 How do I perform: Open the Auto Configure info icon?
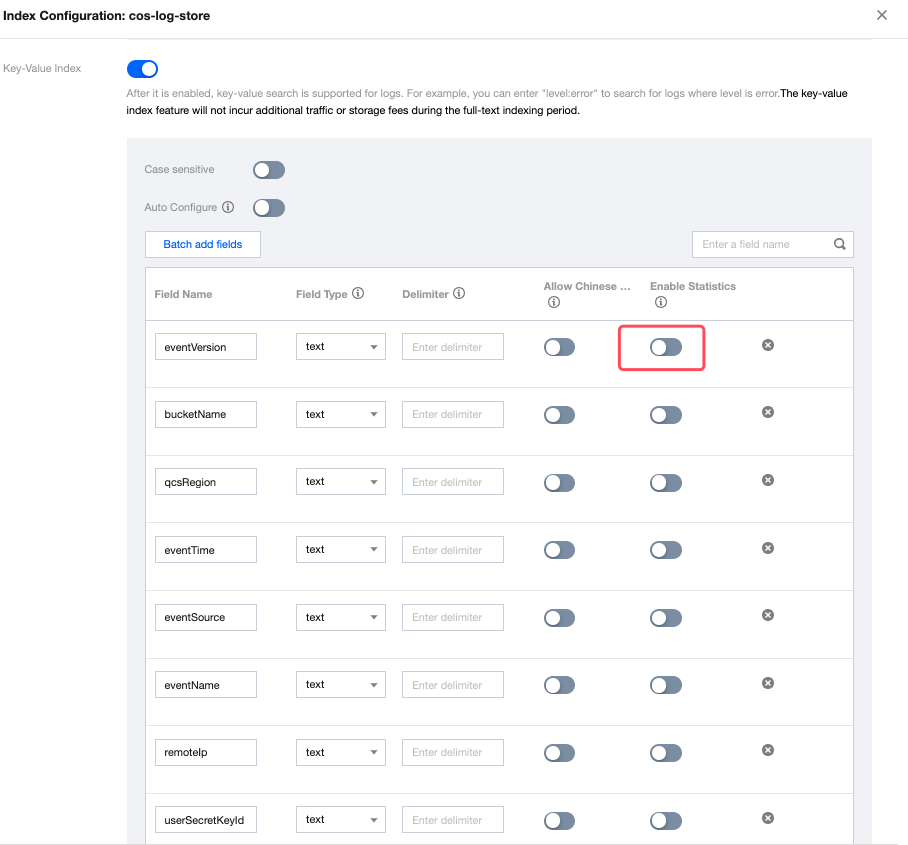click(228, 208)
